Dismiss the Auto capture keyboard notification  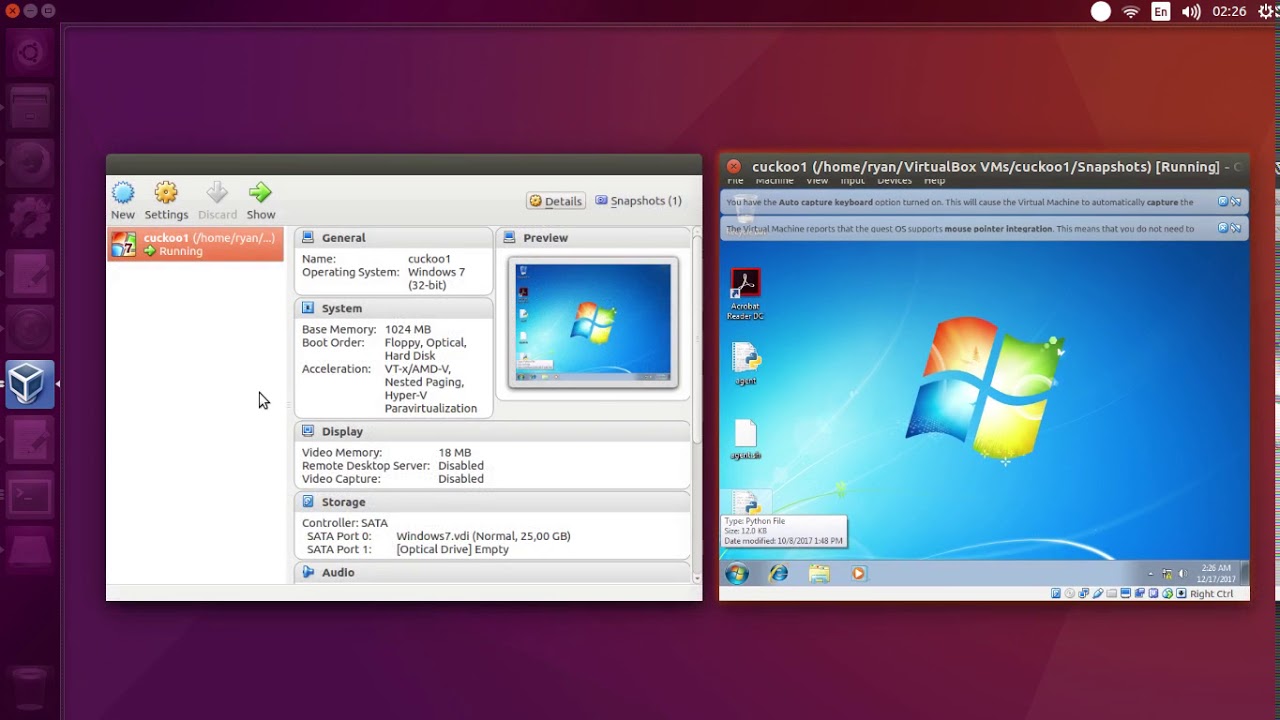(x=1223, y=202)
